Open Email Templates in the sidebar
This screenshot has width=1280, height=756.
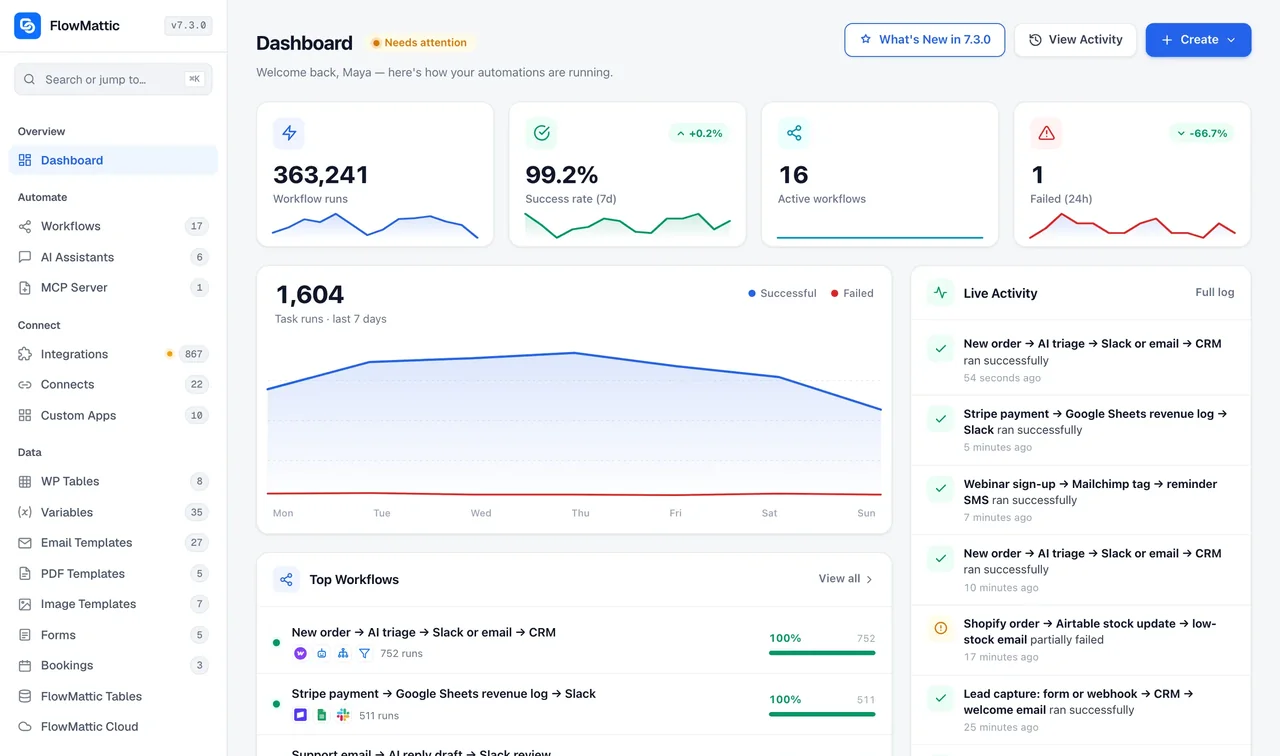pos(113,543)
